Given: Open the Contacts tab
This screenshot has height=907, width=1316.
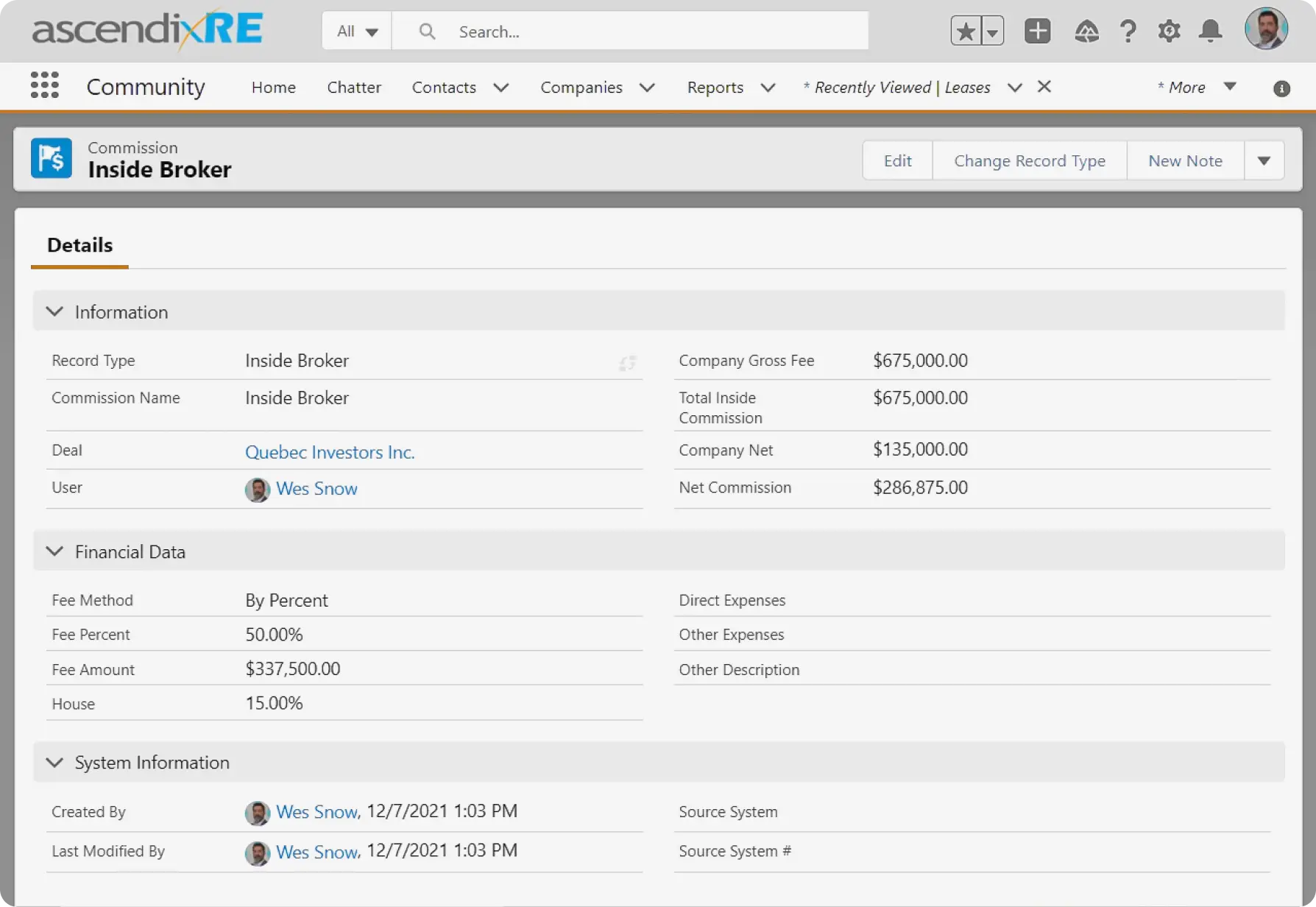Looking at the screenshot, I should [444, 87].
